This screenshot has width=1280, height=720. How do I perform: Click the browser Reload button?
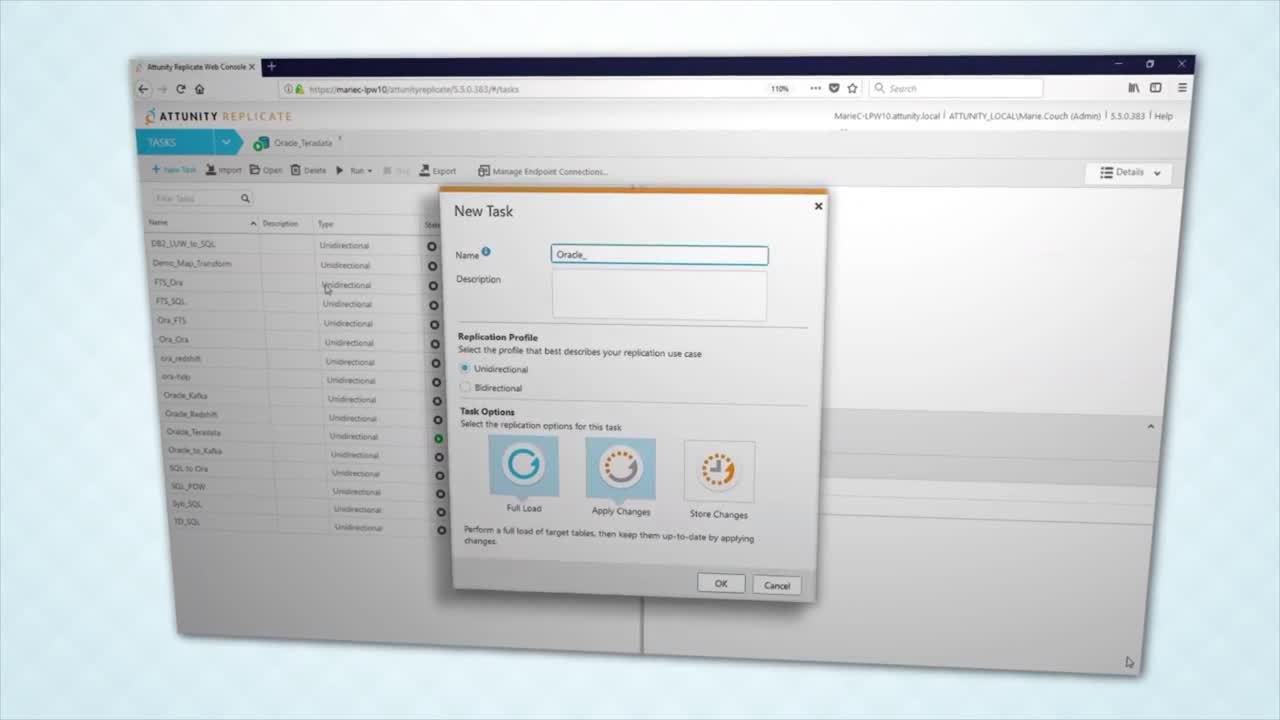pos(180,89)
